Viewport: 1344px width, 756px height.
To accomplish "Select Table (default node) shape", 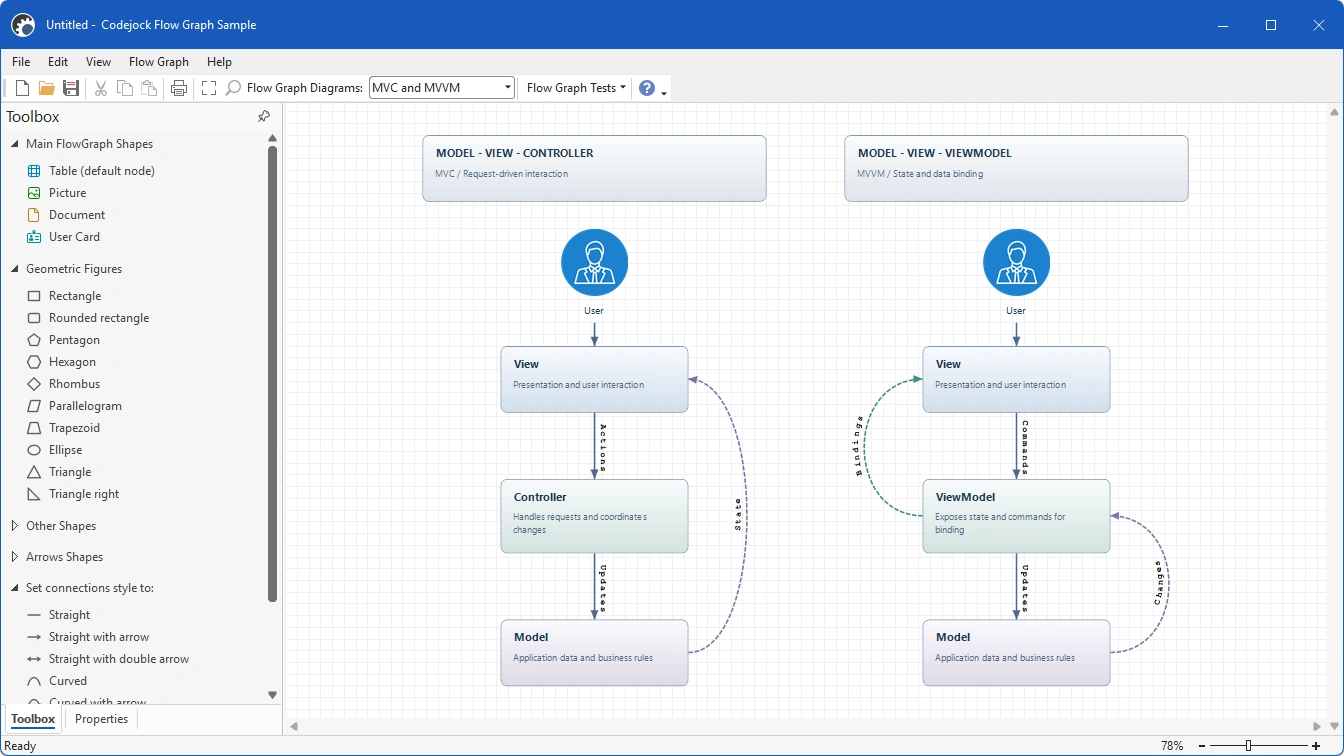I will point(102,171).
